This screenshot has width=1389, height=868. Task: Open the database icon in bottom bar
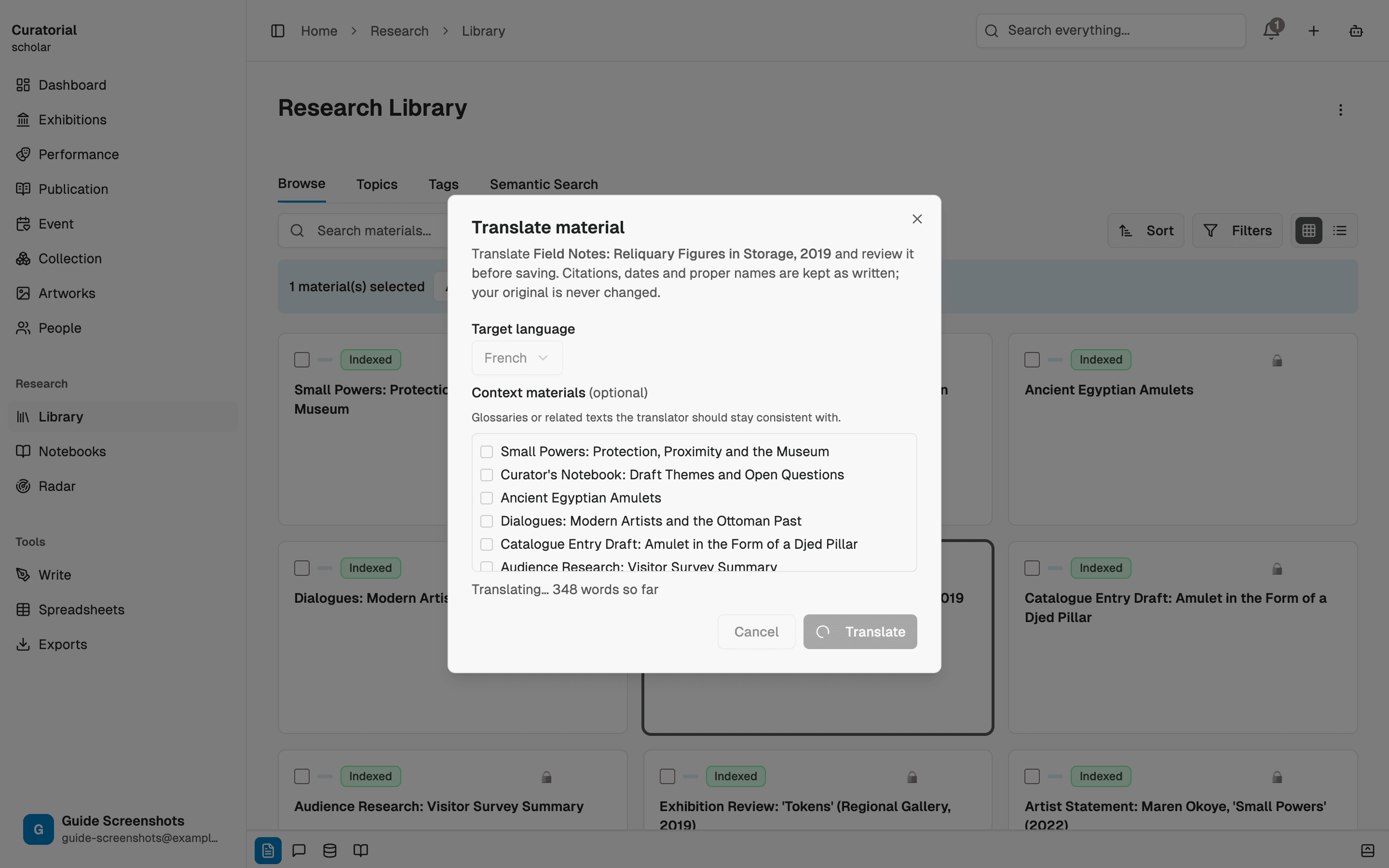330,850
